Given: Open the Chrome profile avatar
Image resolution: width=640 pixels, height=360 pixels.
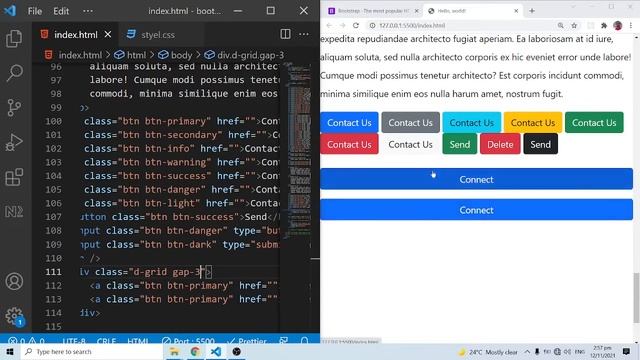Looking at the screenshot, I should coord(618,25).
